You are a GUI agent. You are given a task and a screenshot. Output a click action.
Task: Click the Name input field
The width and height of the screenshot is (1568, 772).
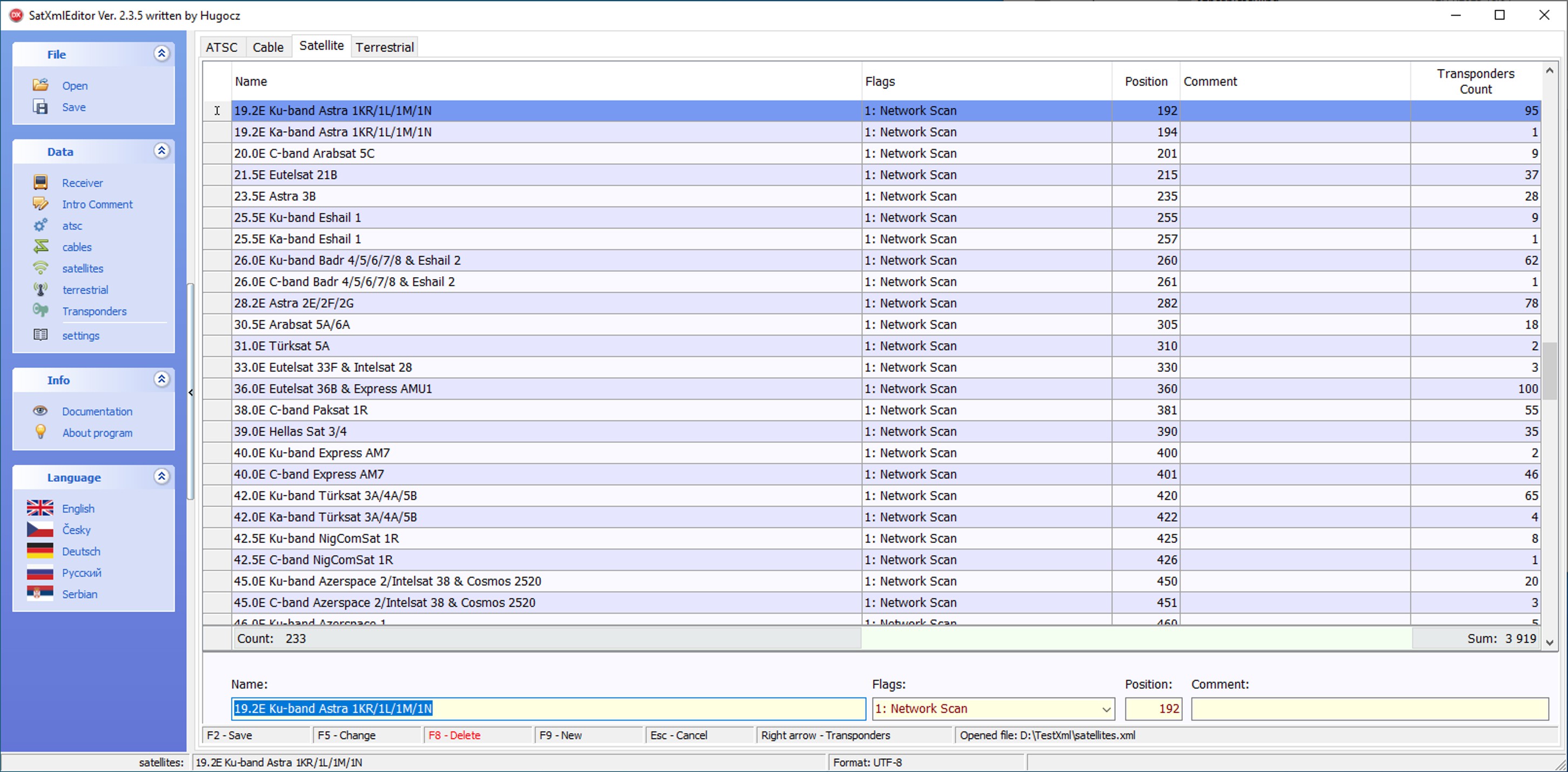pyautogui.click(x=548, y=709)
